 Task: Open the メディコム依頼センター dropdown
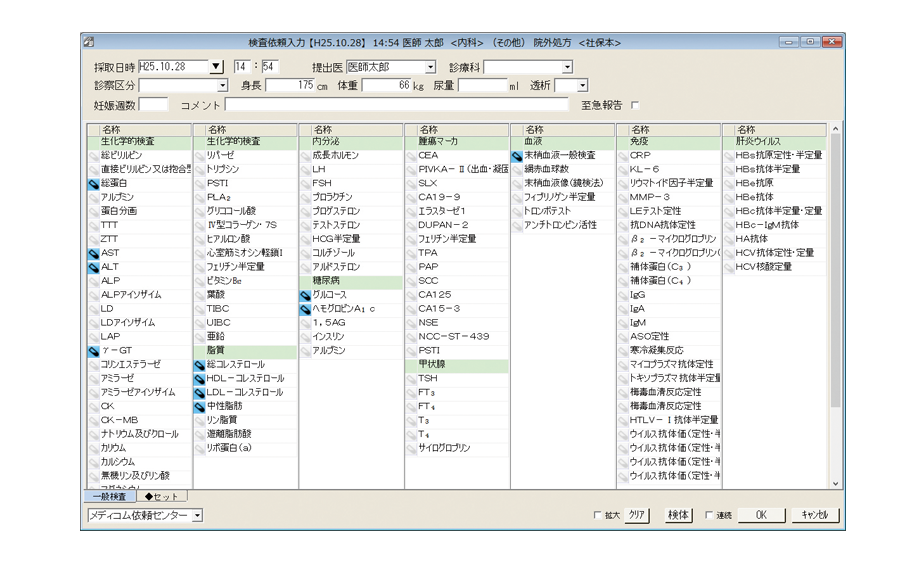(x=196, y=515)
